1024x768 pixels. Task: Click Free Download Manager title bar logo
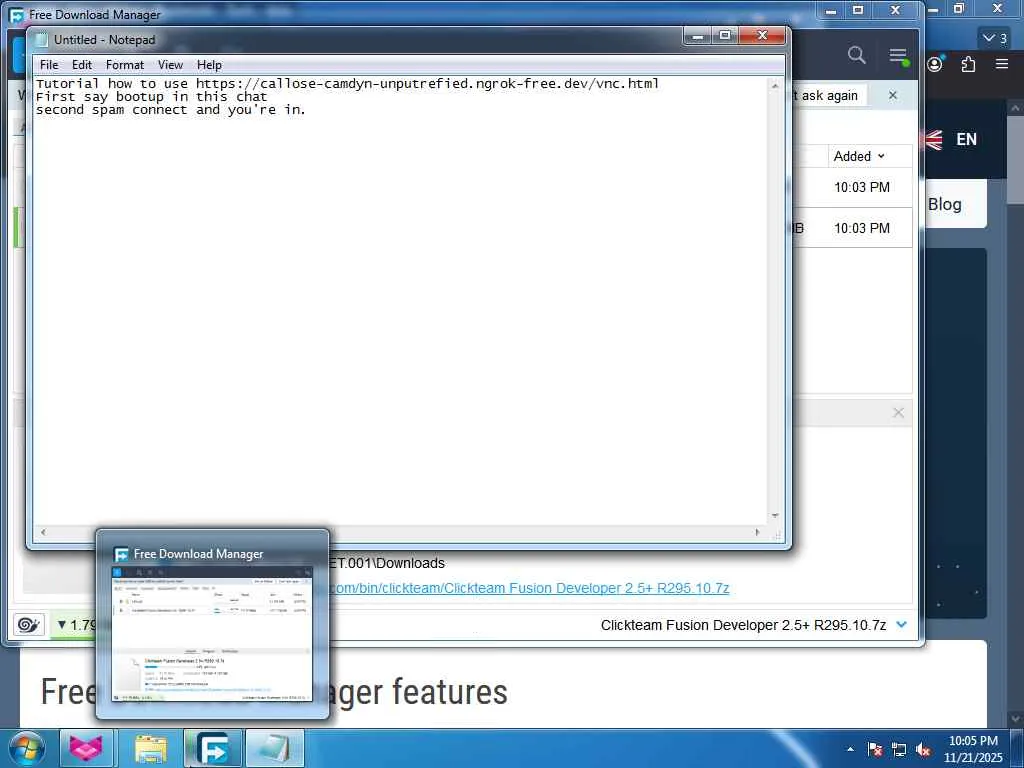point(17,14)
